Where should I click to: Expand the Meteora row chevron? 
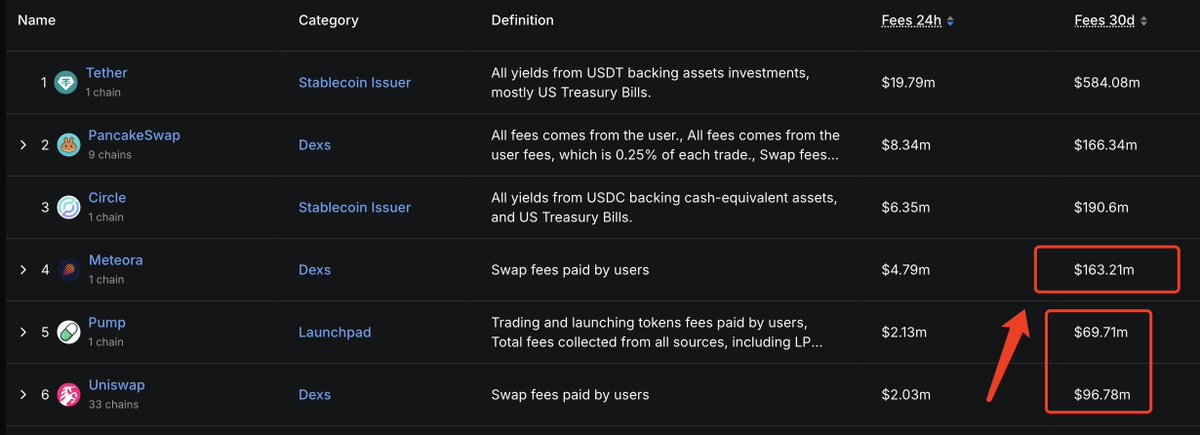tap(23, 270)
